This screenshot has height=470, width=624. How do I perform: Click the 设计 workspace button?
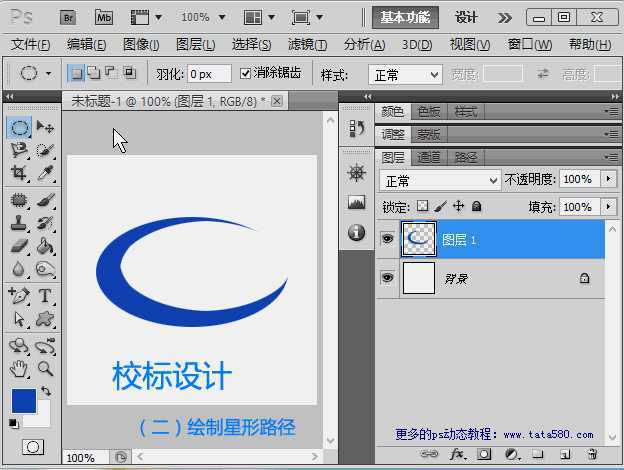(x=466, y=17)
